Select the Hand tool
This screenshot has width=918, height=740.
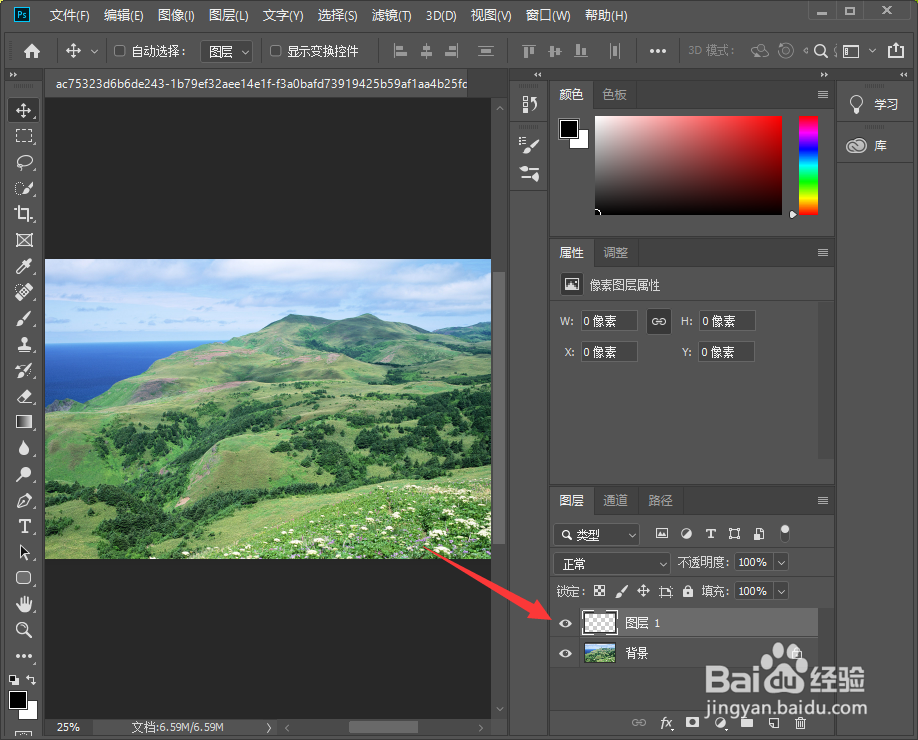(x=23, y=604)
